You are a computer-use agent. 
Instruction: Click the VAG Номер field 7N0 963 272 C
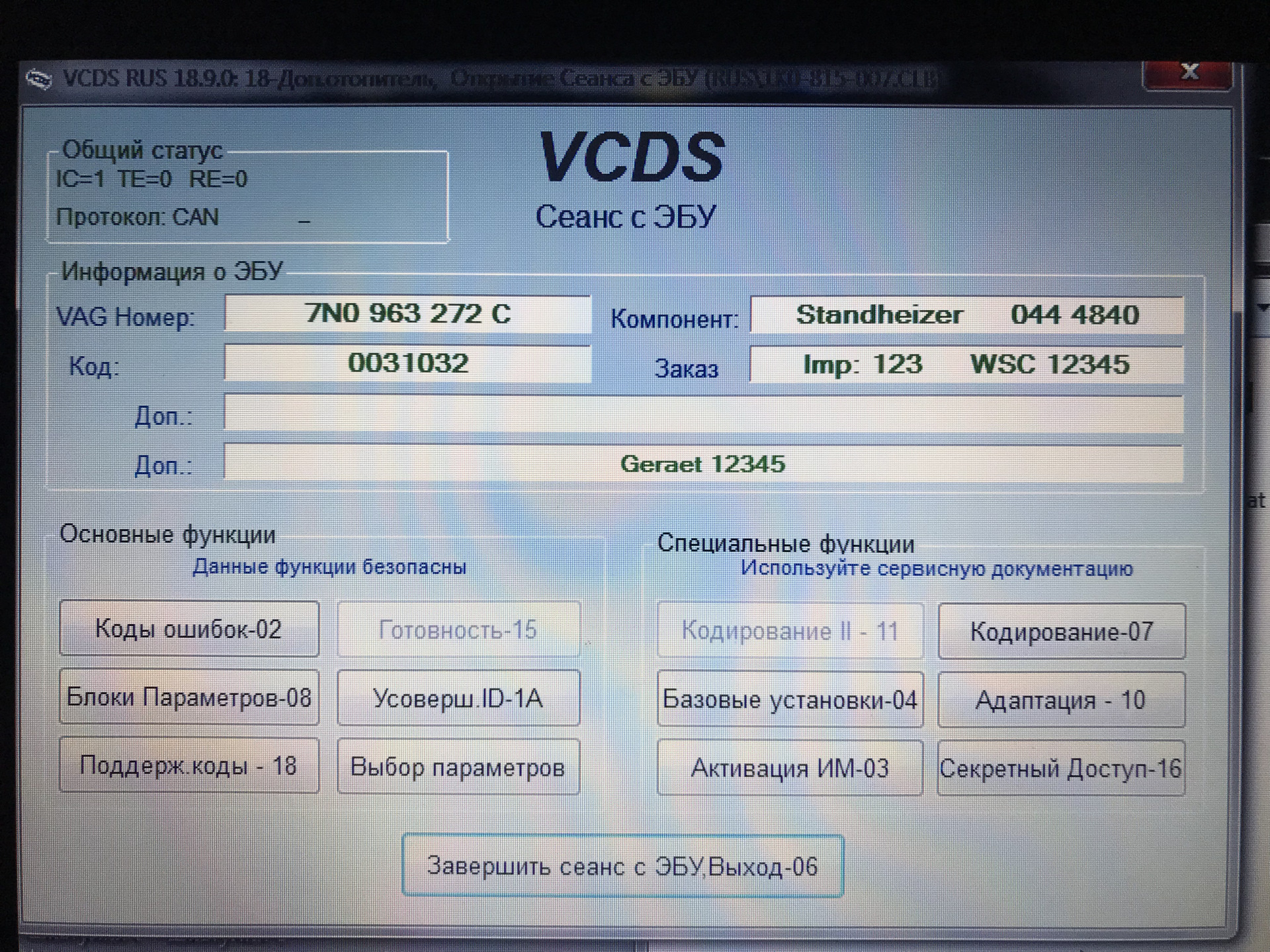(407, 314)
